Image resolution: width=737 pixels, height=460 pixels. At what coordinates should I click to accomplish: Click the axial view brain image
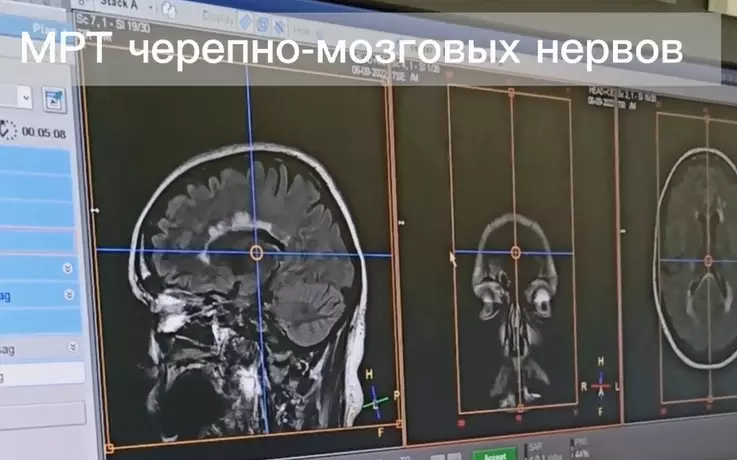[x=695, y=257]
